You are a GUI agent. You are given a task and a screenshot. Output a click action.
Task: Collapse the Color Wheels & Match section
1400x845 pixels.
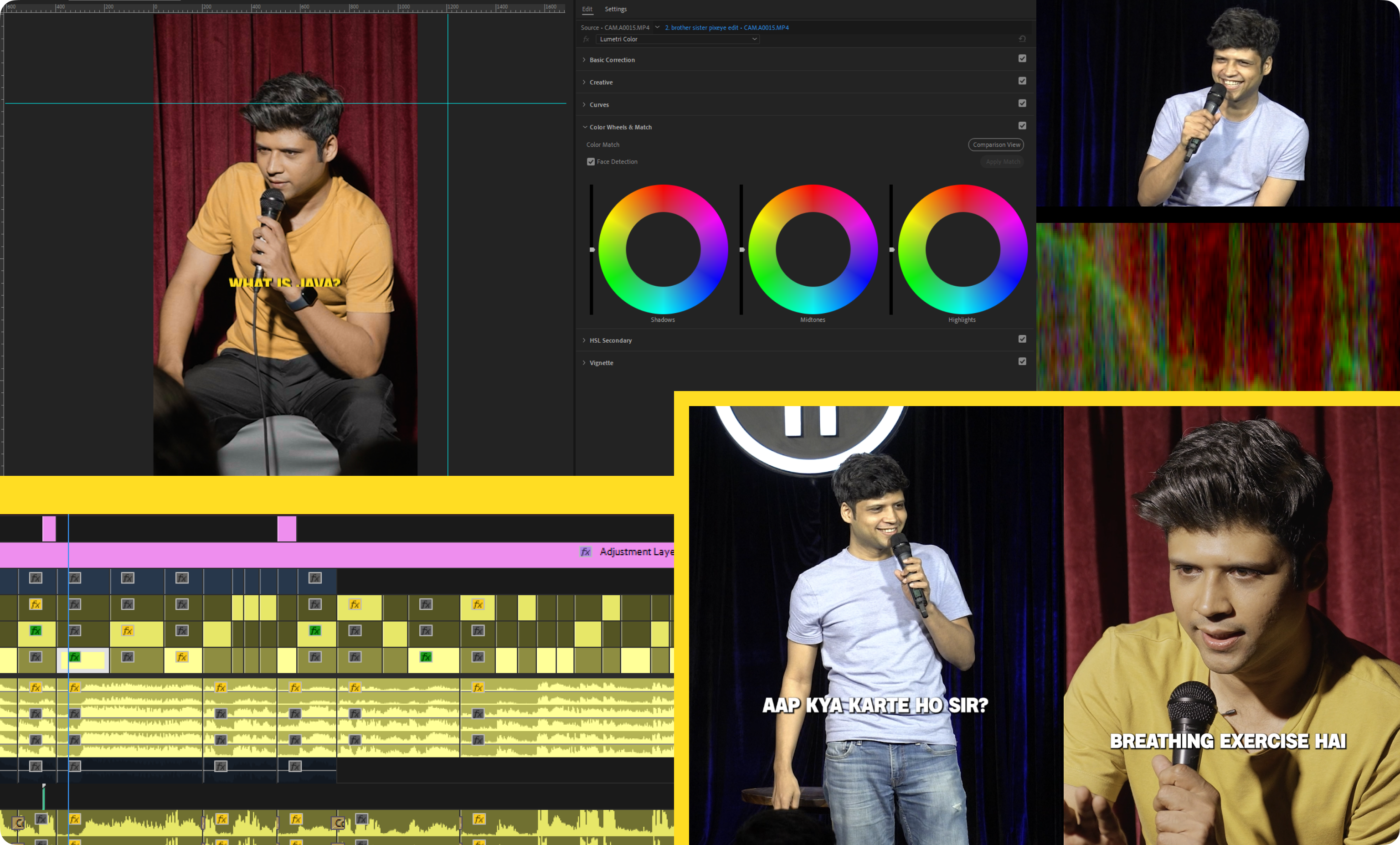point(584,127)
